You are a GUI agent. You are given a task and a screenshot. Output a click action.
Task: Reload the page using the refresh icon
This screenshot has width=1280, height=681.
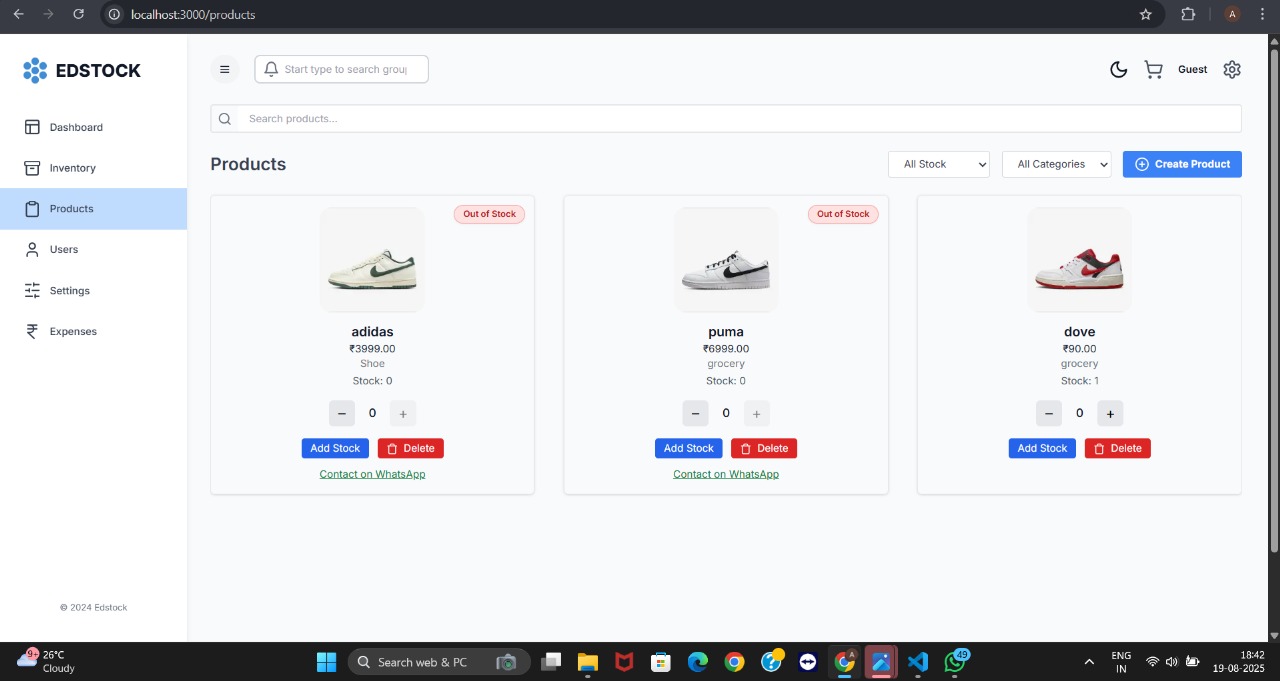79,15
